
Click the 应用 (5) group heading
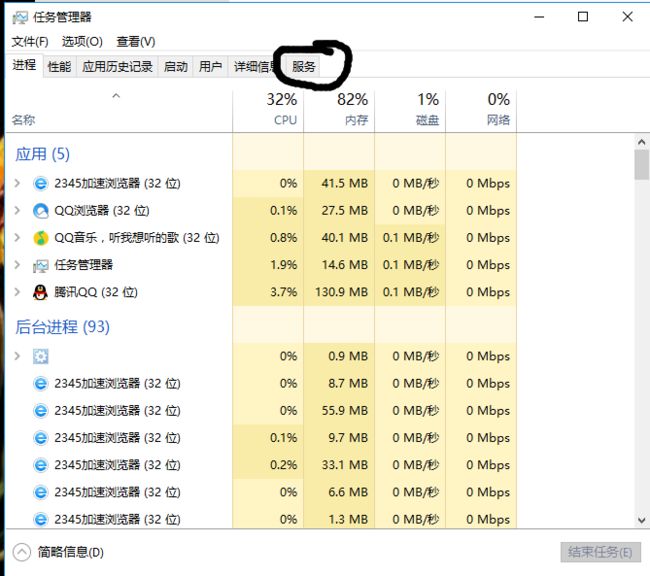click(42, 154)
